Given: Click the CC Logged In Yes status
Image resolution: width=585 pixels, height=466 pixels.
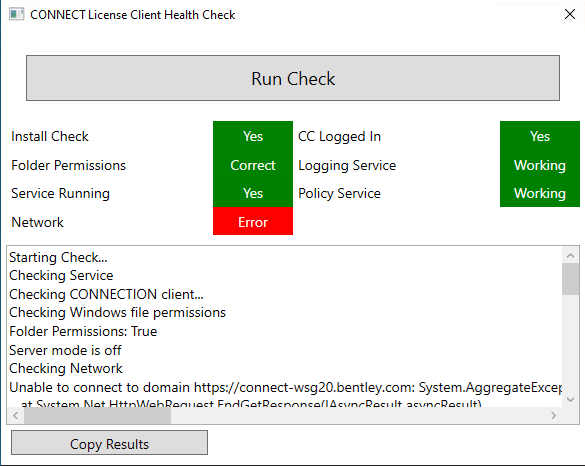Looking at the screenshot, I should coord(540,136).
